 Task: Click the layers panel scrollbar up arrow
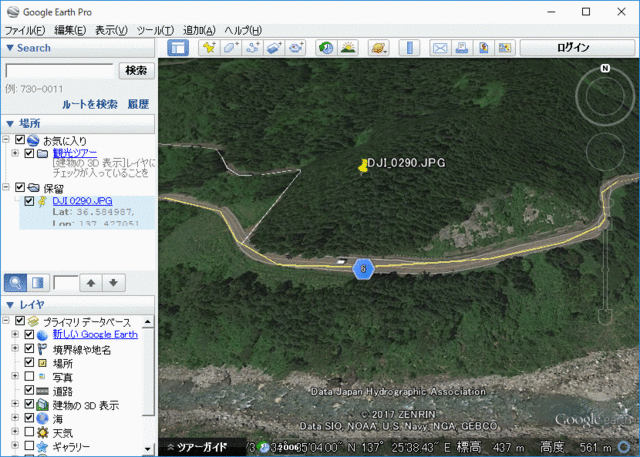point(148,322)
